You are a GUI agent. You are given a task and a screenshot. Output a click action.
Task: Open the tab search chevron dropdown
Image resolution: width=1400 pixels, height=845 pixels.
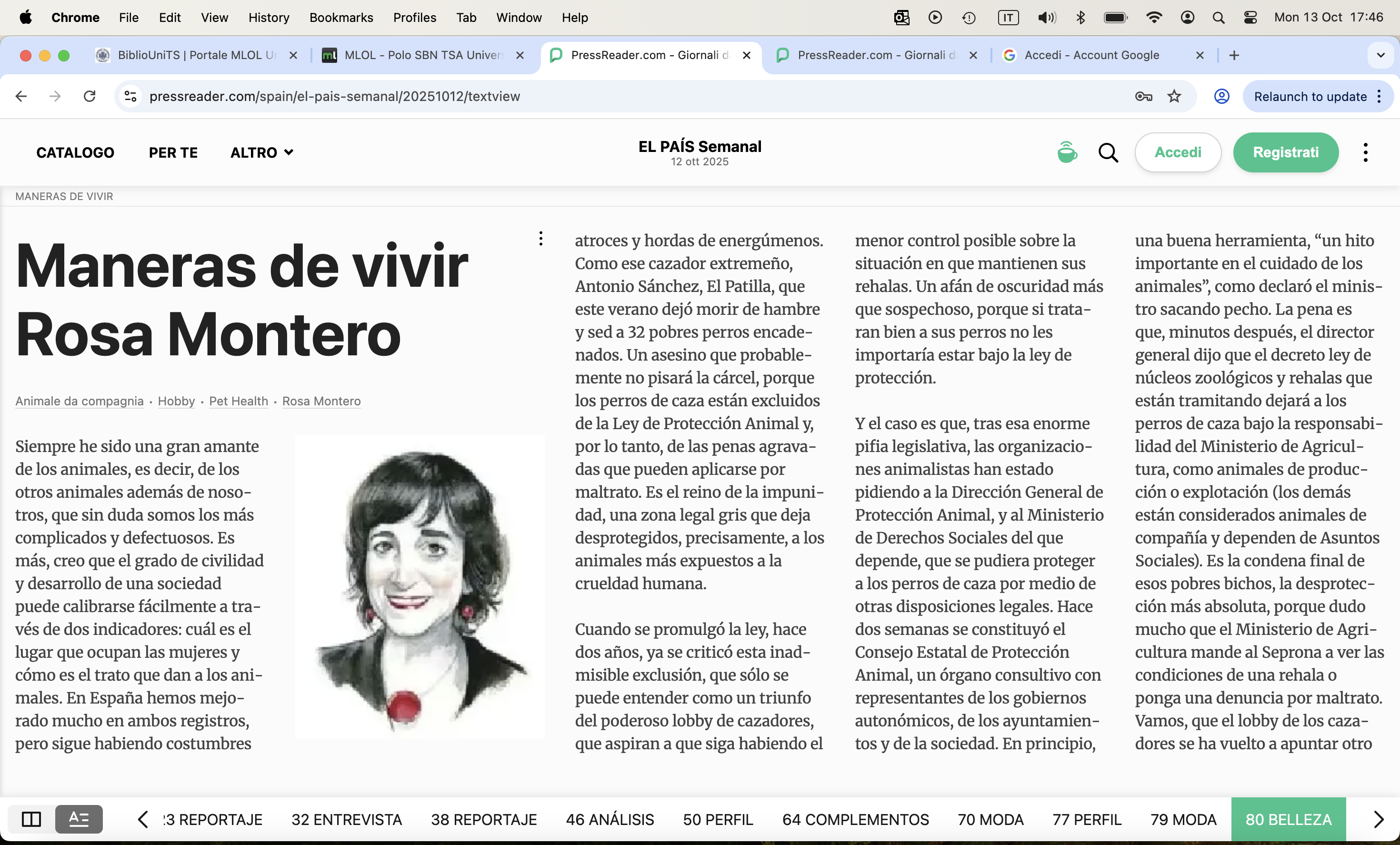pyautogui.click(x=1380, y=55)
